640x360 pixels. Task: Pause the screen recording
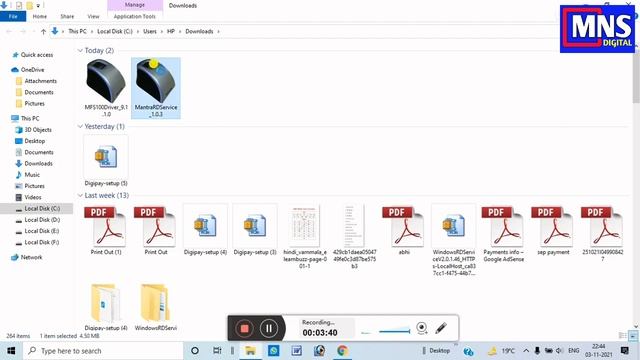[x=269, y=328]
